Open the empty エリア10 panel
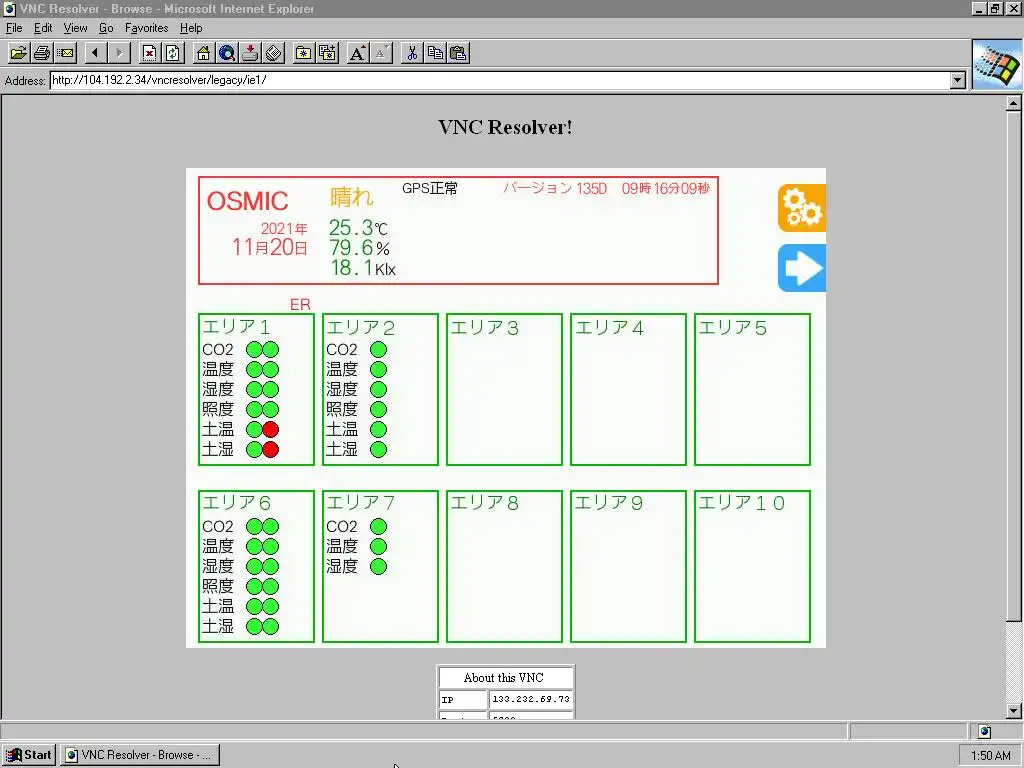This screenshot has width=1024, height=768. click(752, 566)
